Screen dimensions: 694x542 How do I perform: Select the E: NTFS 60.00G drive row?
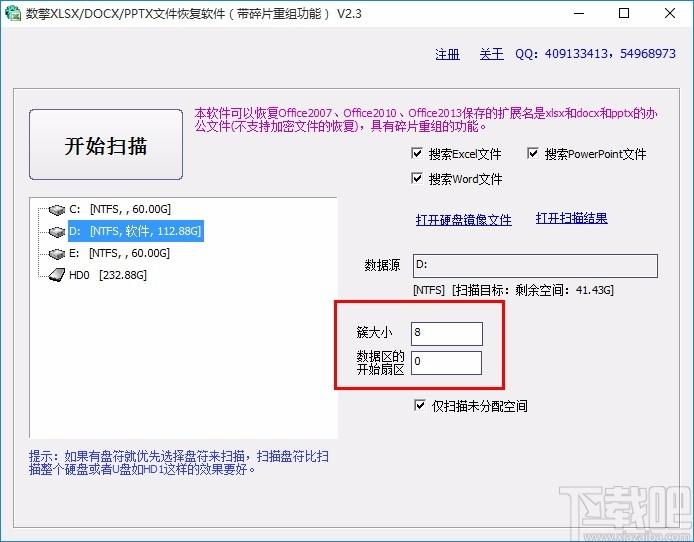[119, 253]
